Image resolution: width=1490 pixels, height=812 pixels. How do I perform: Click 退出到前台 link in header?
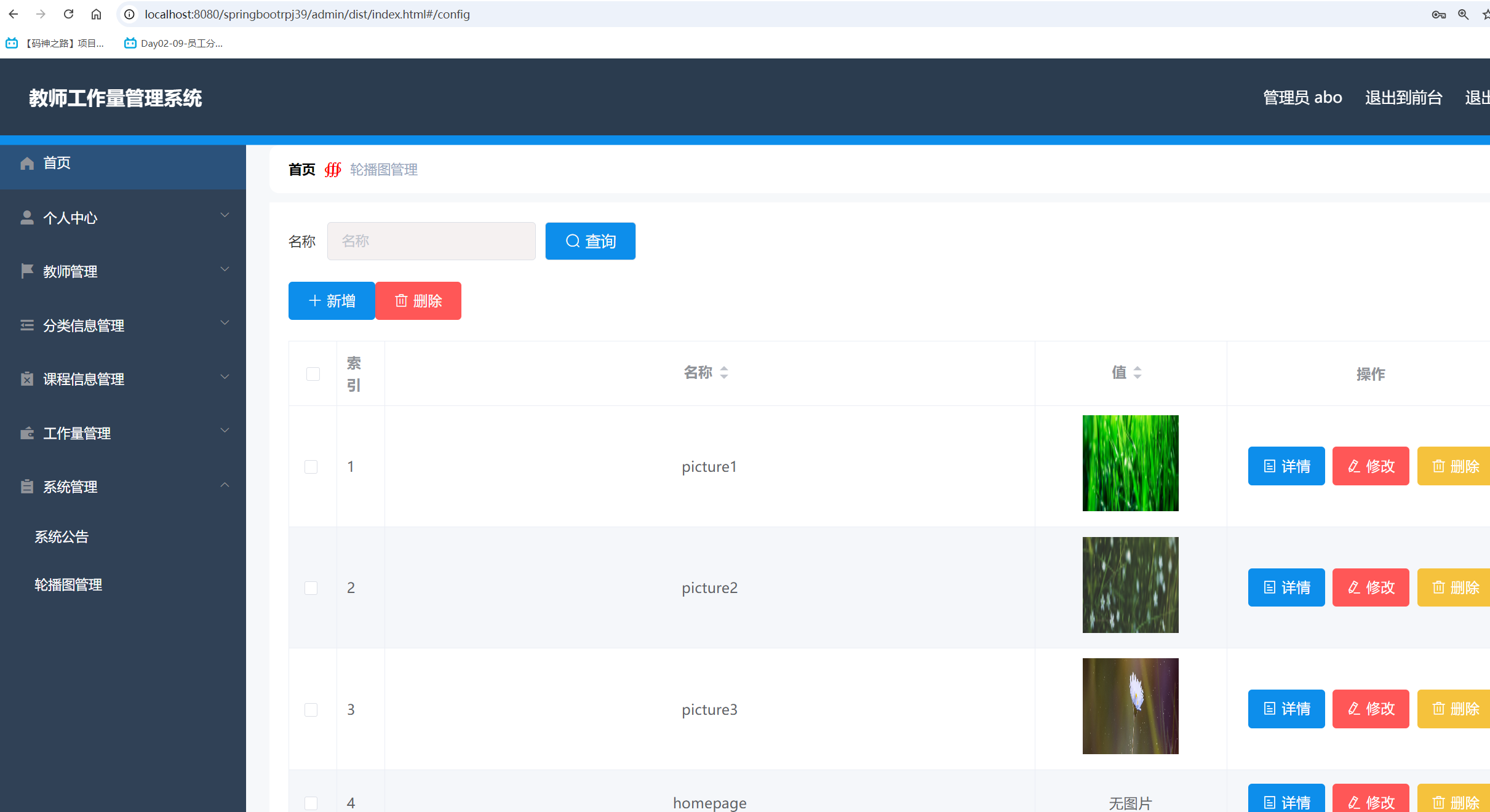[x=1403, y=98]
